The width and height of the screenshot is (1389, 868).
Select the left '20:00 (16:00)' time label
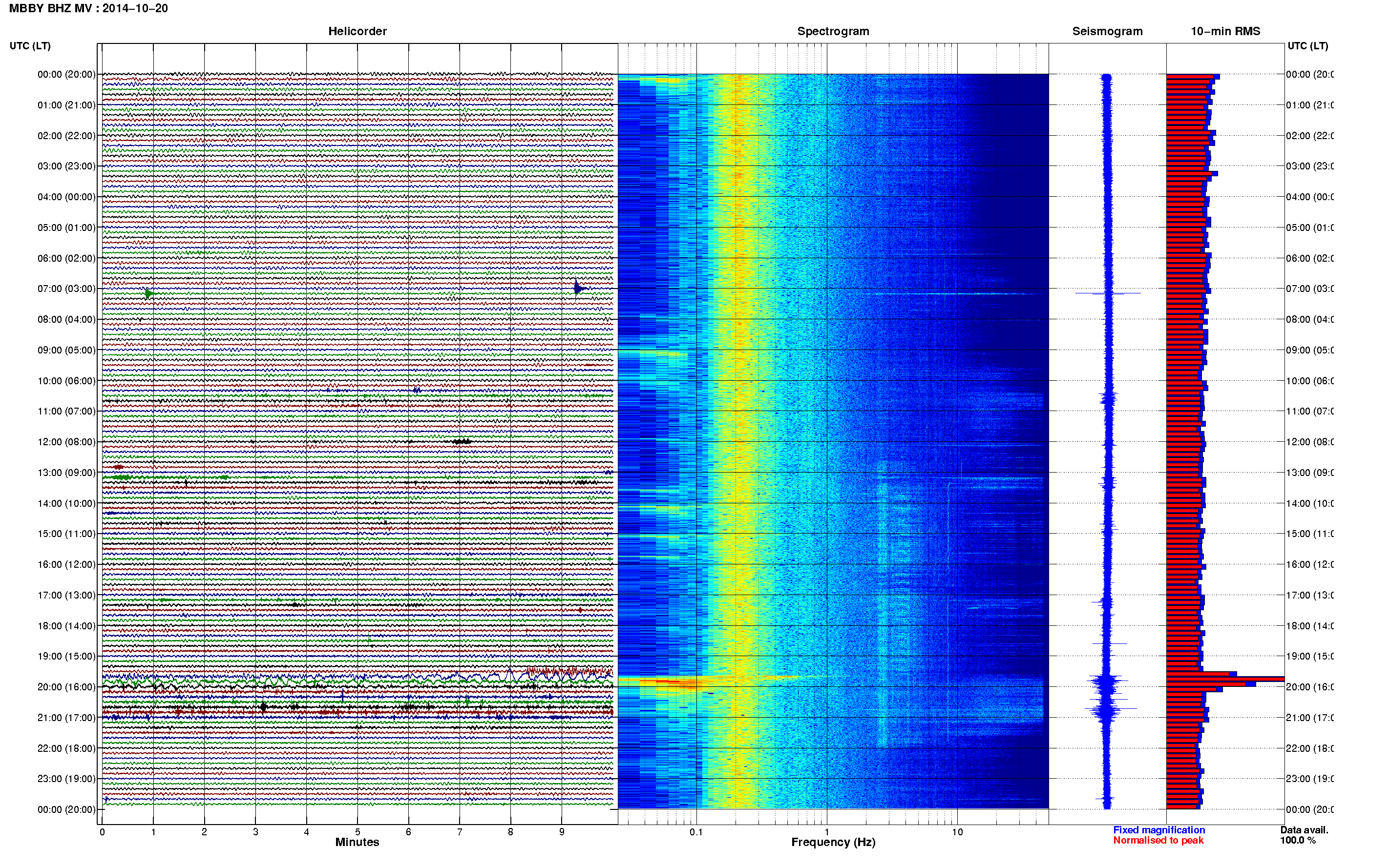66,687
